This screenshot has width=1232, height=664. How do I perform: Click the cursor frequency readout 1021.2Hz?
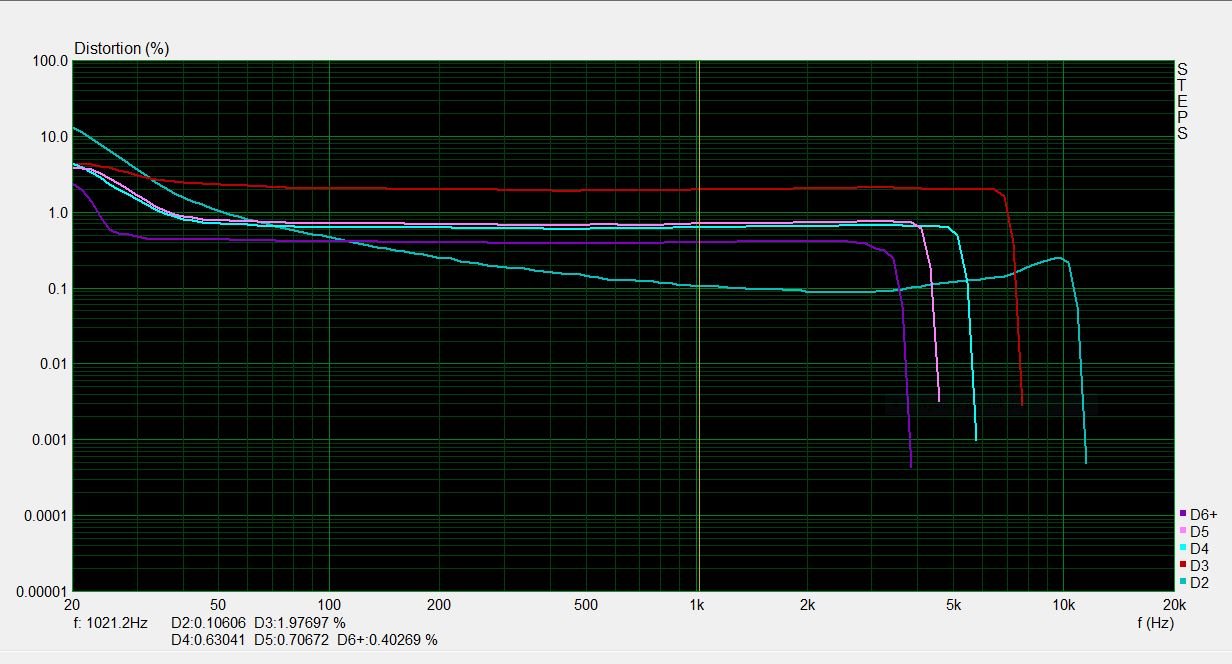(x=110, y=623)
